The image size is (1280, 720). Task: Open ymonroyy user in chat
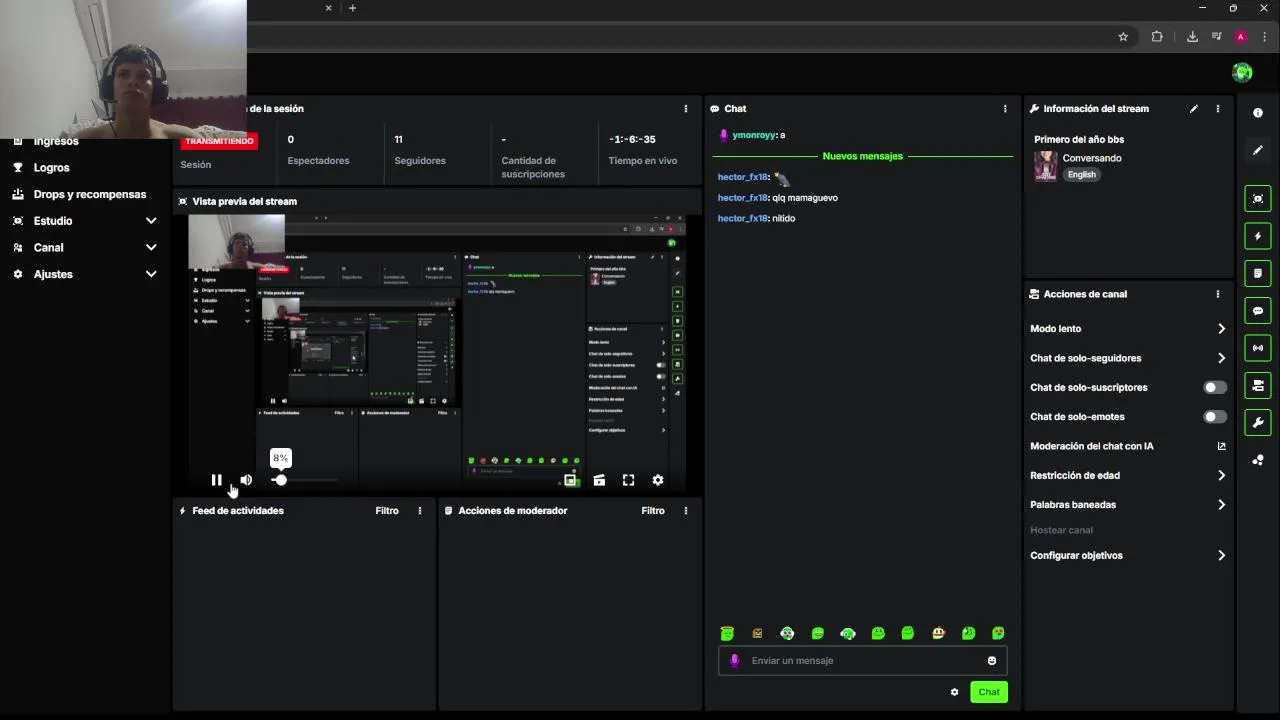click(754, 135)
